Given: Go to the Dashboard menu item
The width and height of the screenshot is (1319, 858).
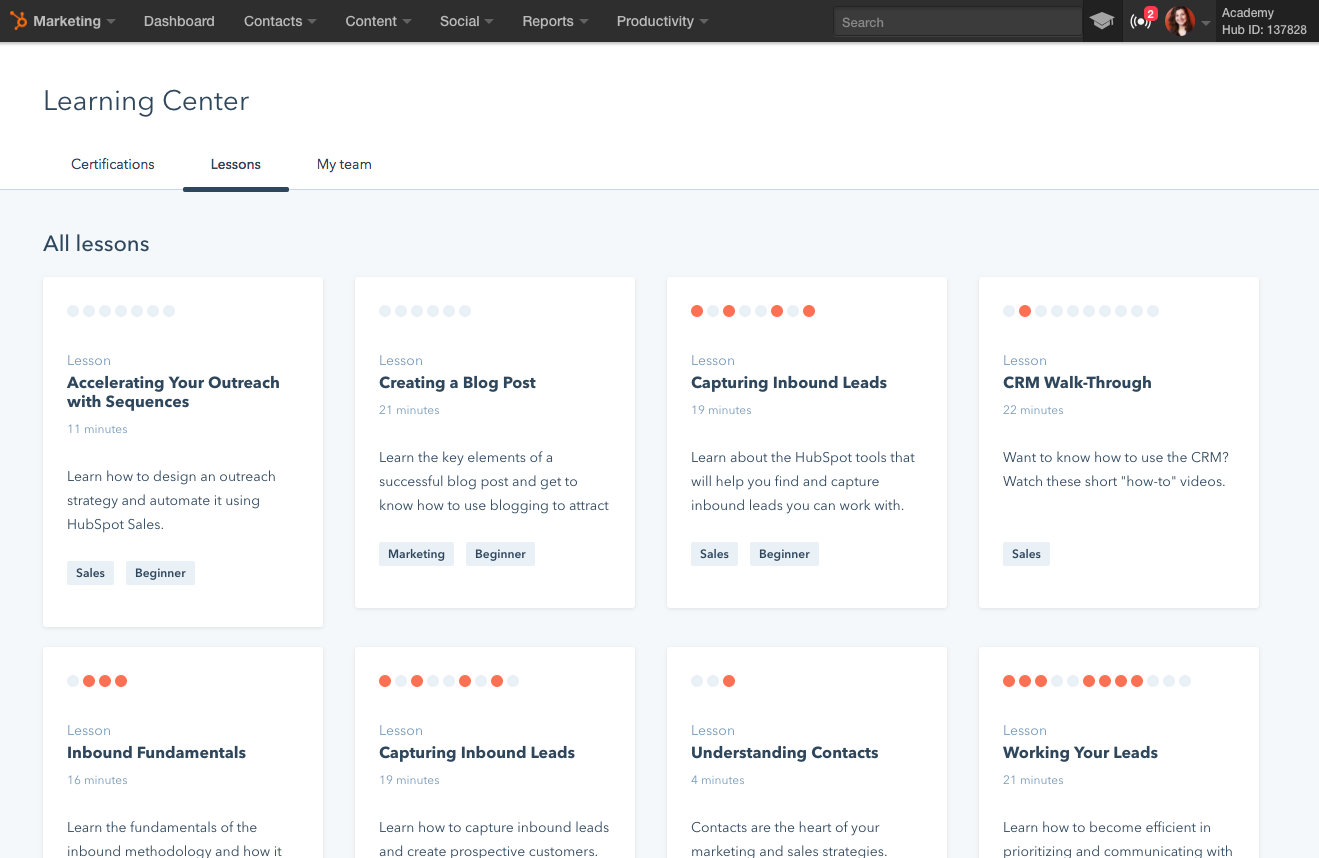Looking at the screenshot, I should point(179,21).
